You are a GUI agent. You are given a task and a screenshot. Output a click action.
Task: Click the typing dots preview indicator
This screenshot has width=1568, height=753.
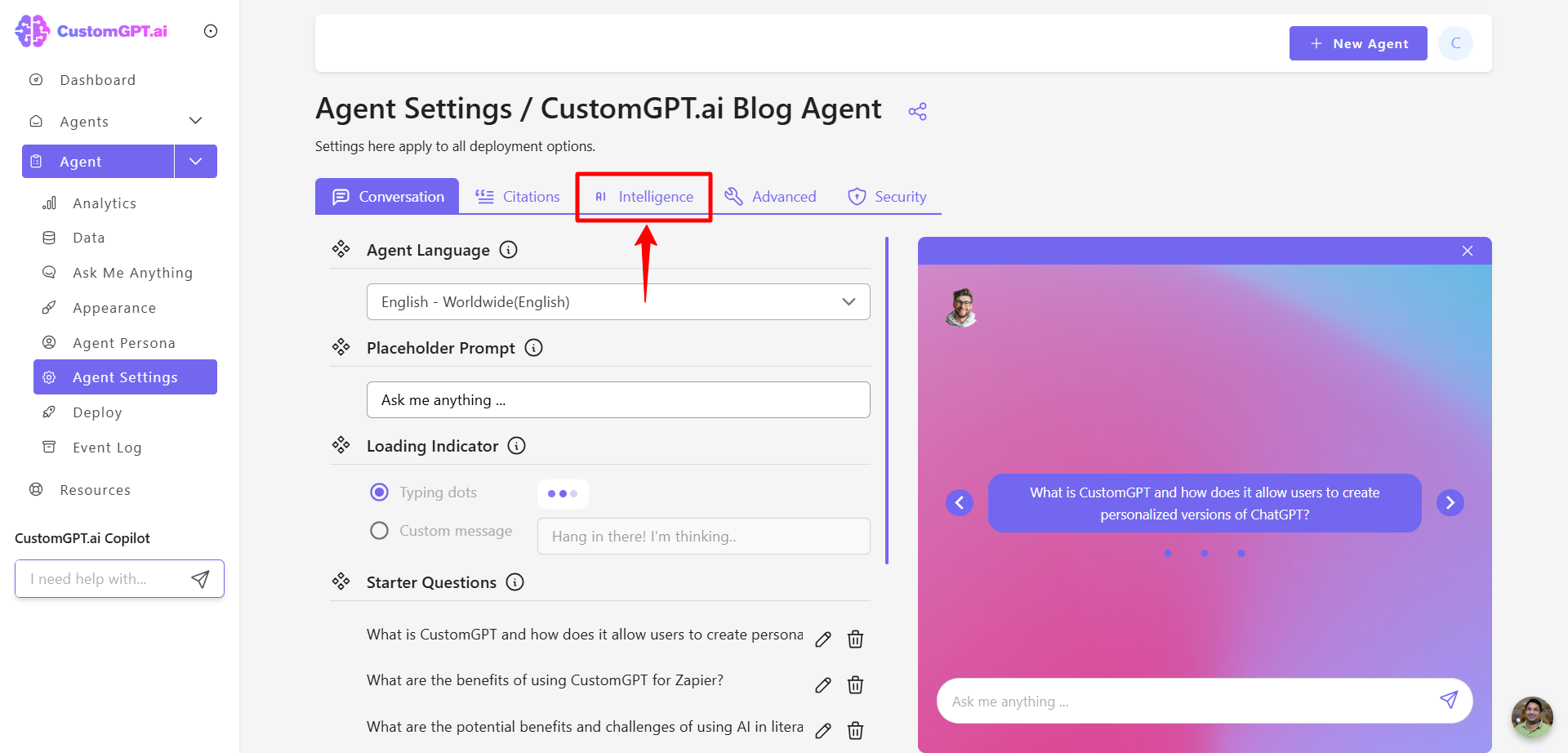563,493
